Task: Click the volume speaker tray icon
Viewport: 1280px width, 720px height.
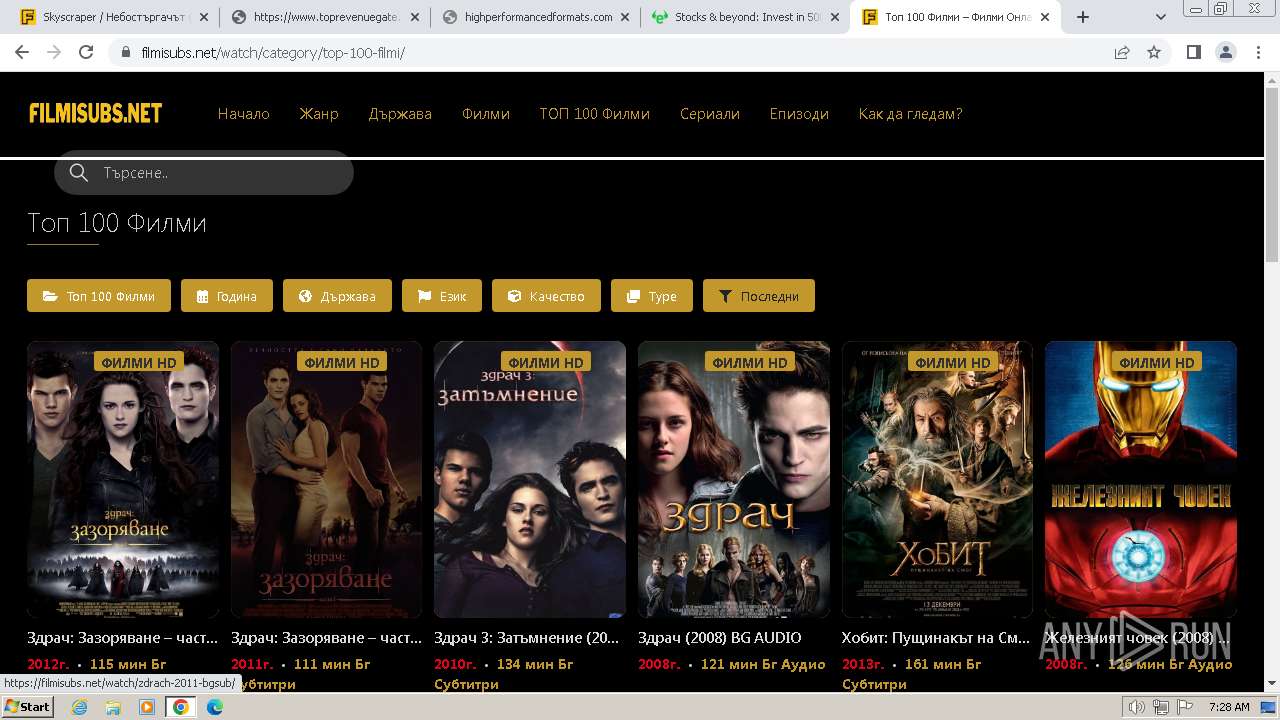Action: coord(1137,707)
